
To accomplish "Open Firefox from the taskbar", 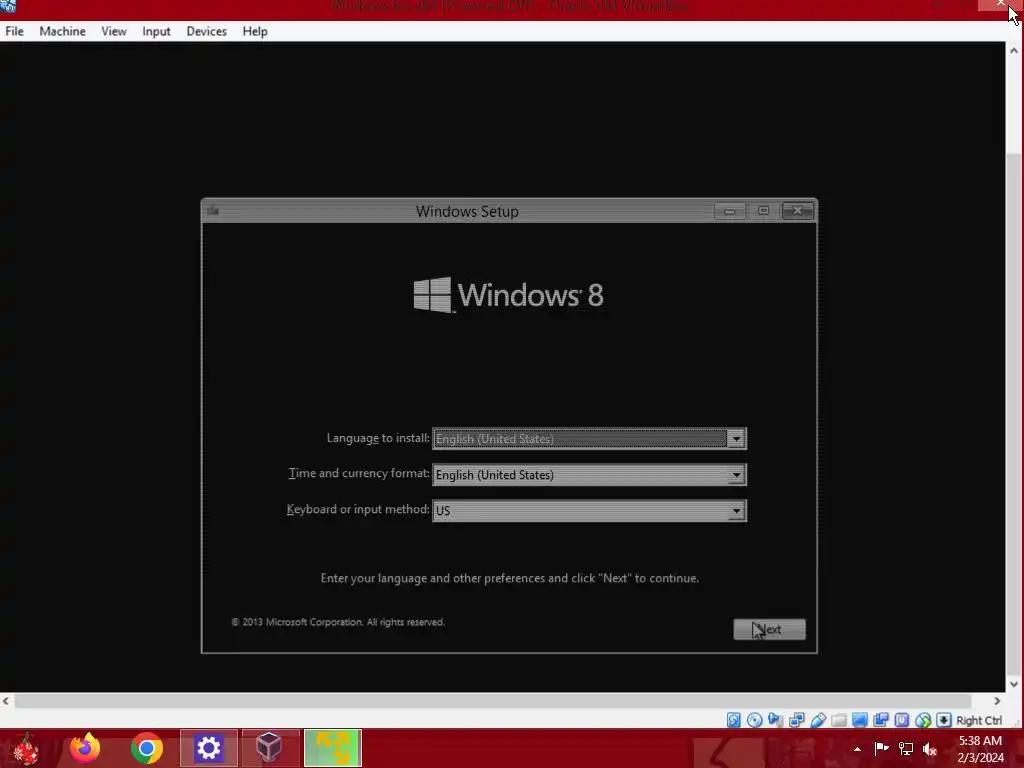I will click(85, 748).
